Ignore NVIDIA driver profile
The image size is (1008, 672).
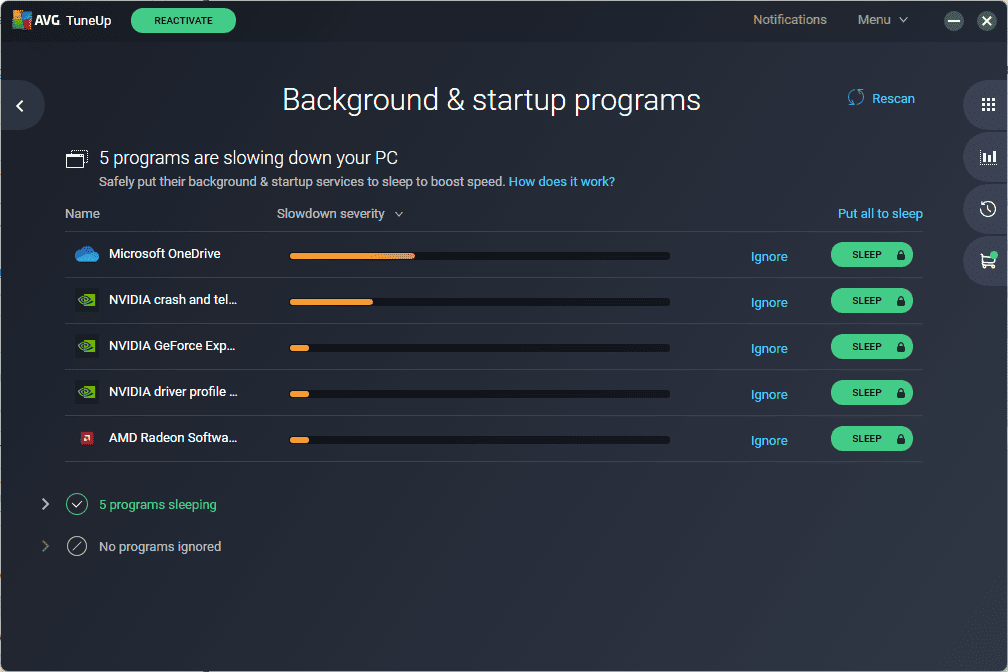click(769, 394)
